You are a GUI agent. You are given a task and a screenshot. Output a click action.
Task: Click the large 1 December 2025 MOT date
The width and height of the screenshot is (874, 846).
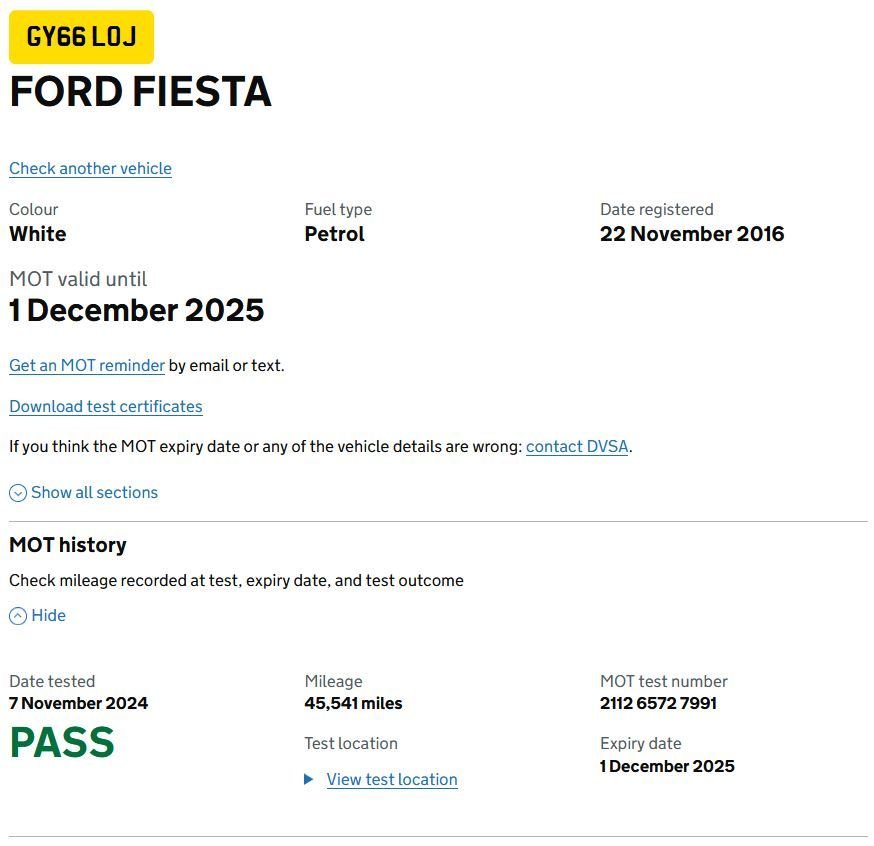[137, 310]
